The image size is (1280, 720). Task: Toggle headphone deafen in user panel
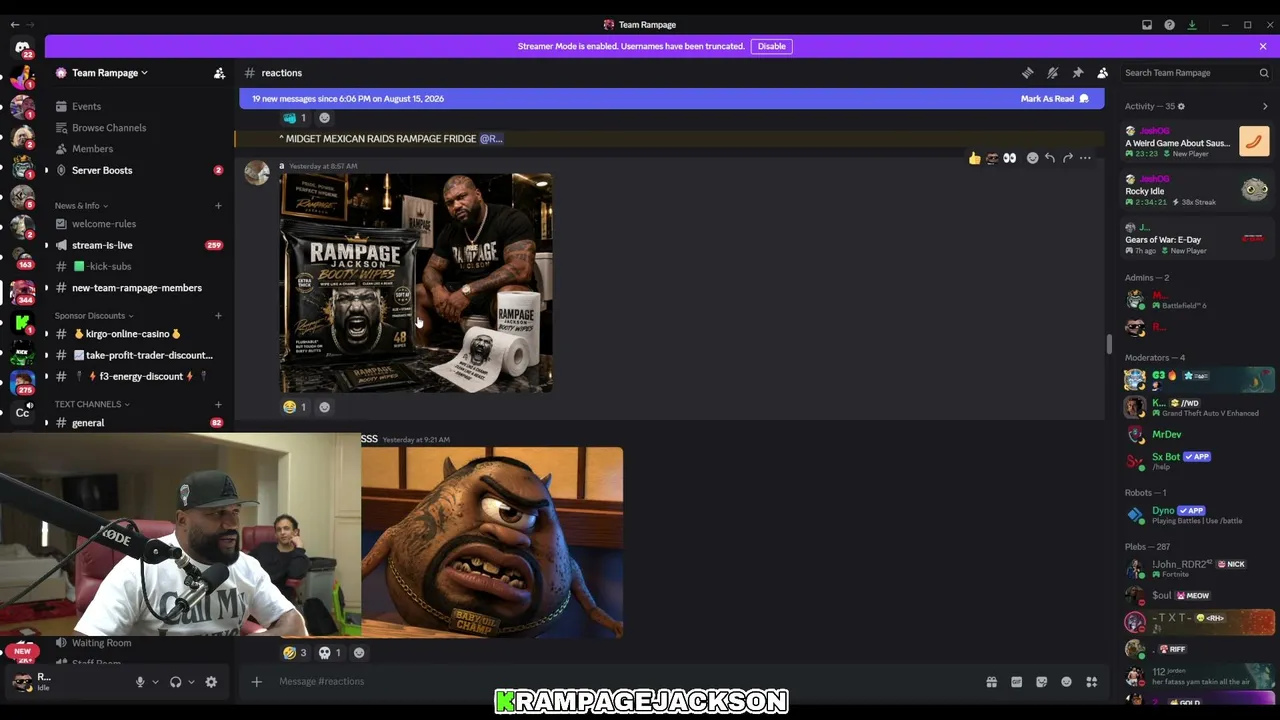pos(176,682)
